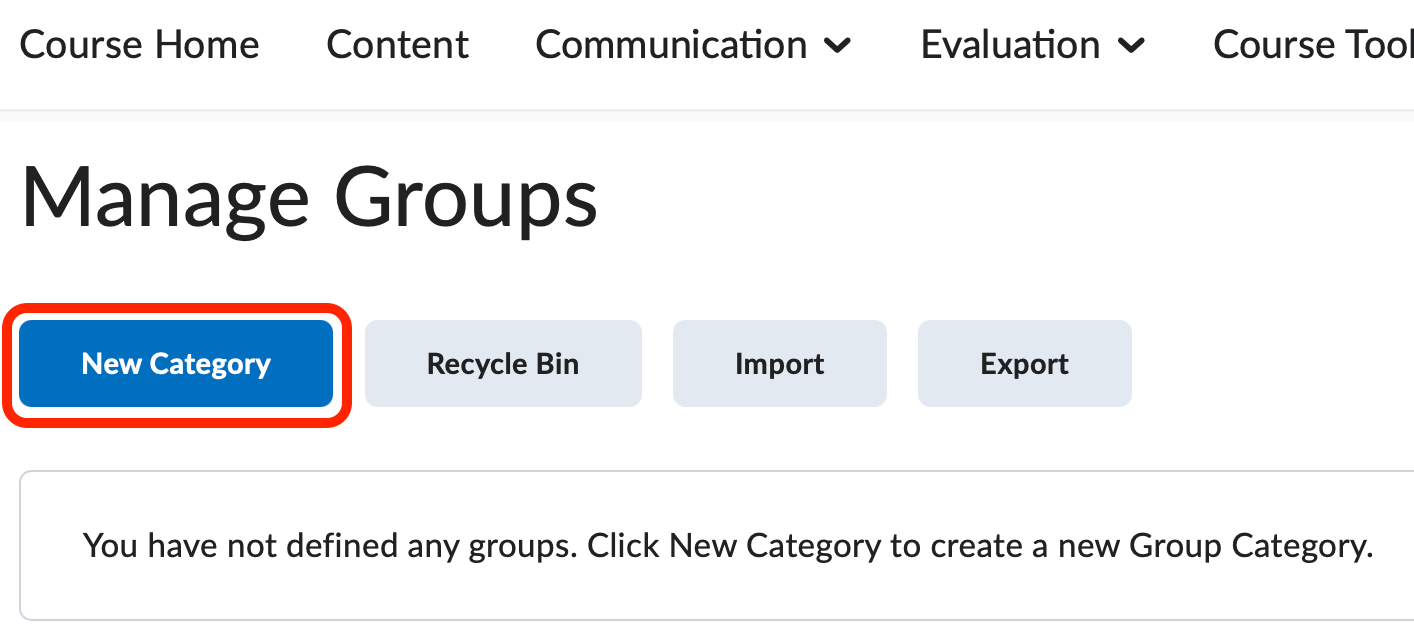Select Course Home in the navbar
Image resolution: width=1414 pixels, height=634 pixels.
click(x=140, y=44)
